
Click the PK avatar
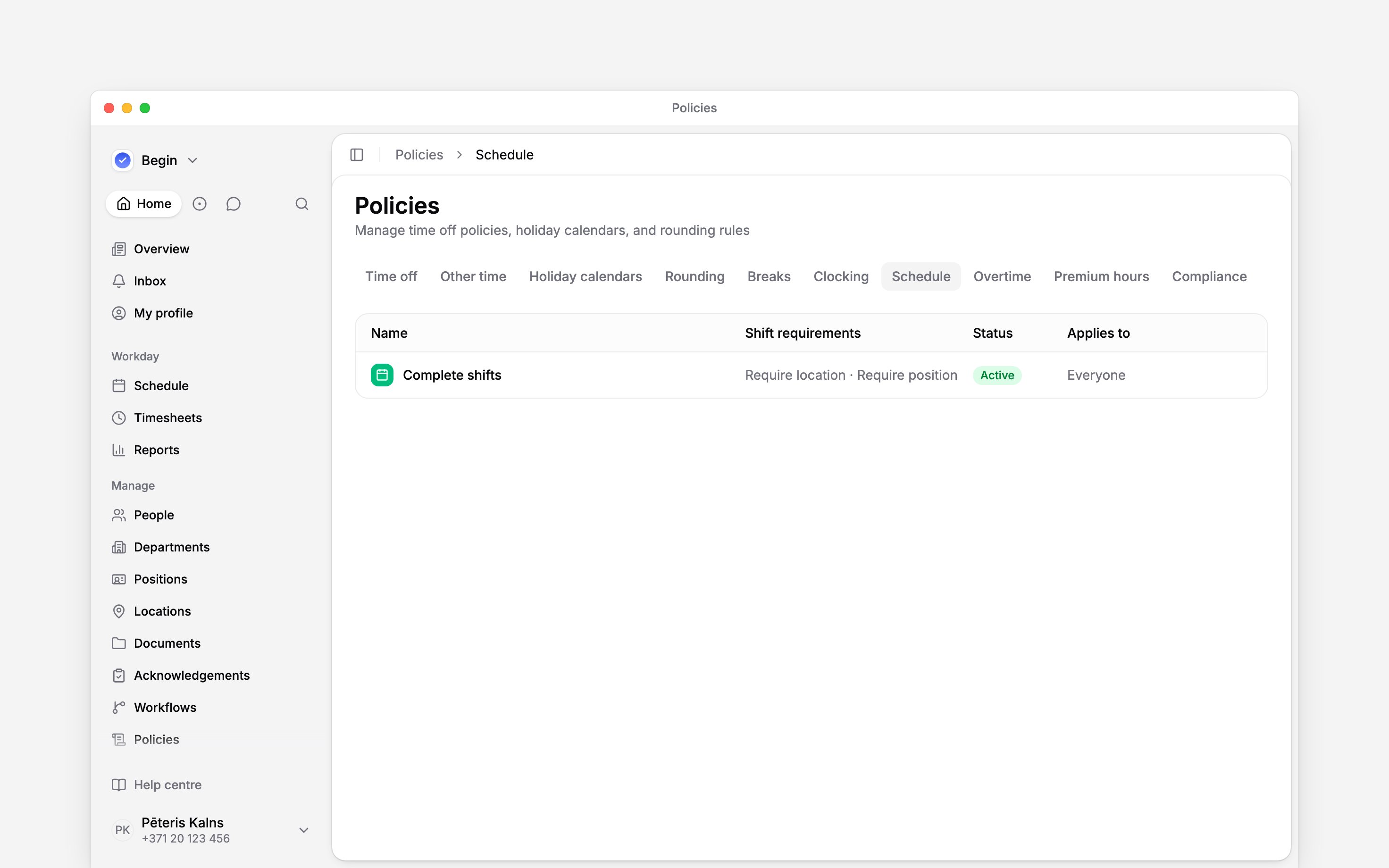point(122,830)
